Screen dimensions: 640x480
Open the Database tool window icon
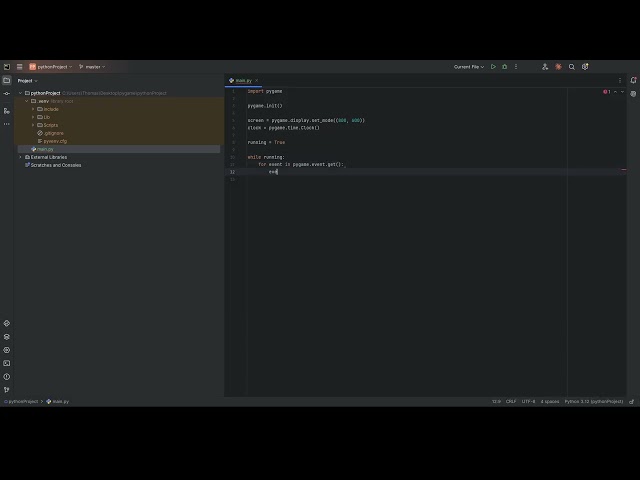(633, 94)
